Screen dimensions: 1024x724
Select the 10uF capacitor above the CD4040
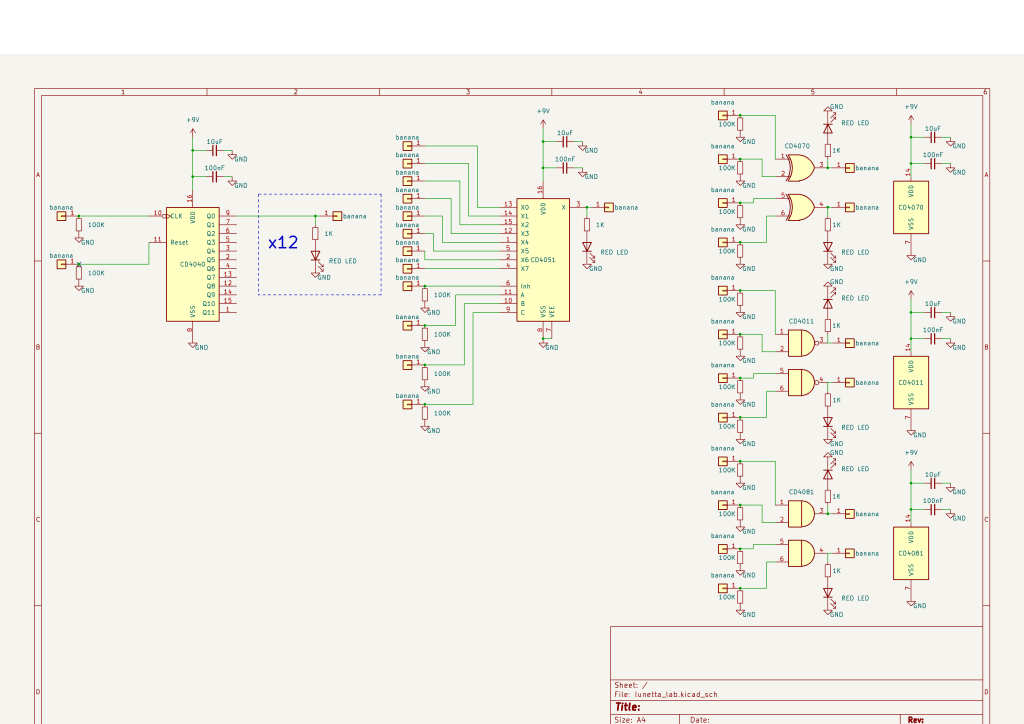(x=214, y=152)
